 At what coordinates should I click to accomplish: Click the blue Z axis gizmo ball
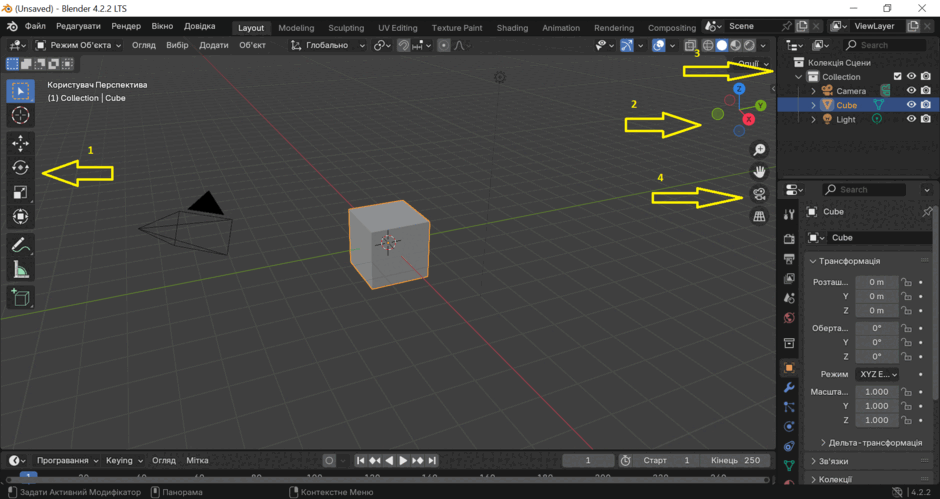[739, 89]
